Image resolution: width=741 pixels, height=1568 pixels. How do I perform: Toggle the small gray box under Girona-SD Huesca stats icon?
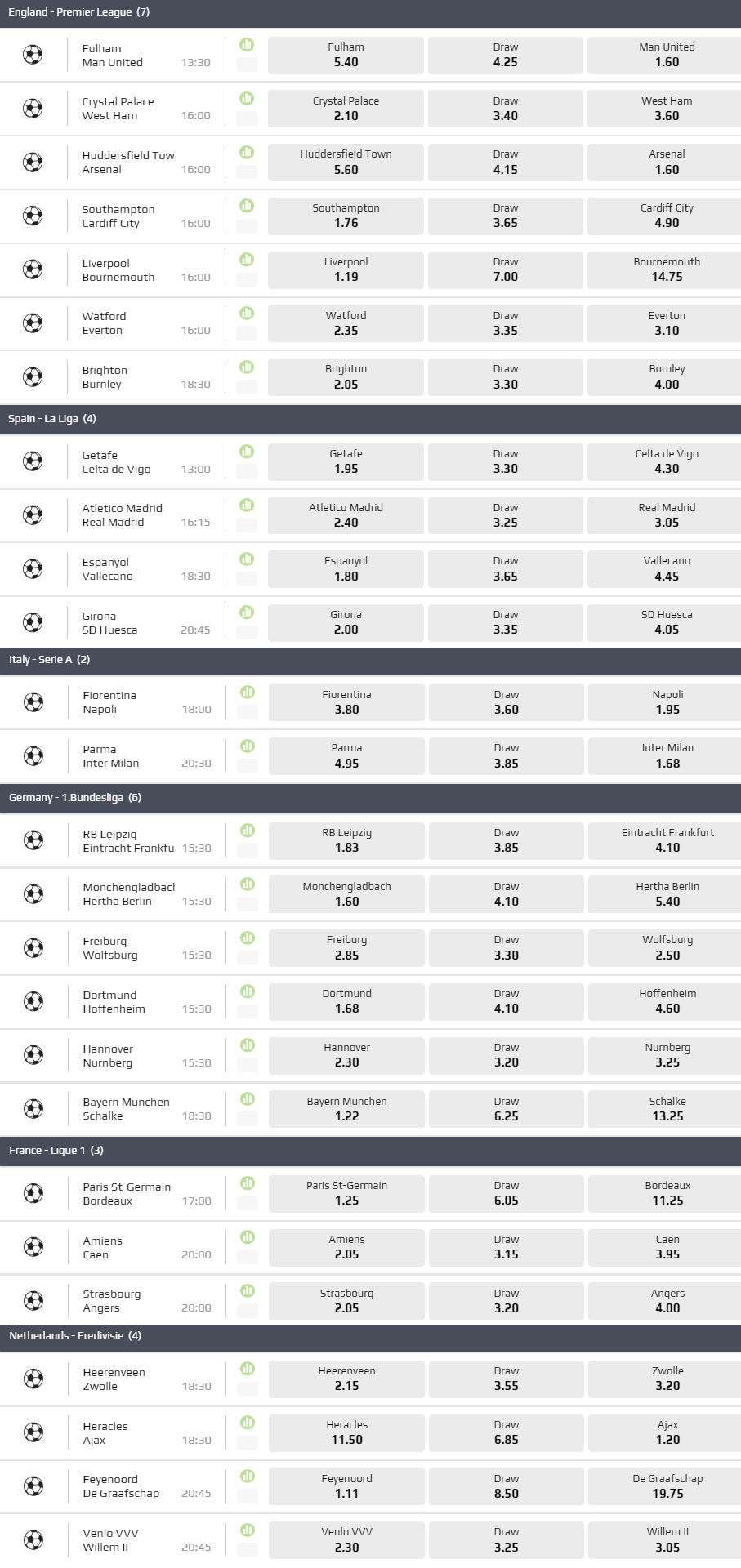coord(247,631)
